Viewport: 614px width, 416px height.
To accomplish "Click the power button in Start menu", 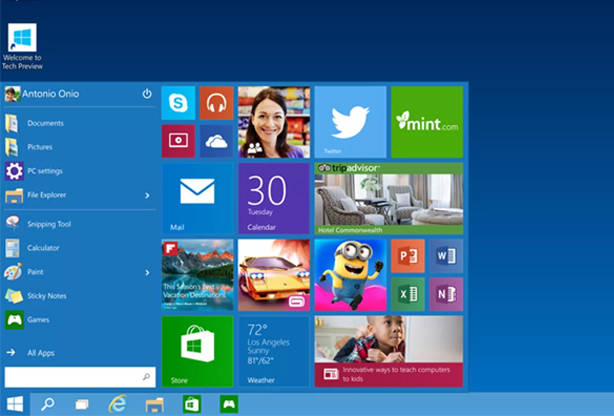I will point(147,94).
